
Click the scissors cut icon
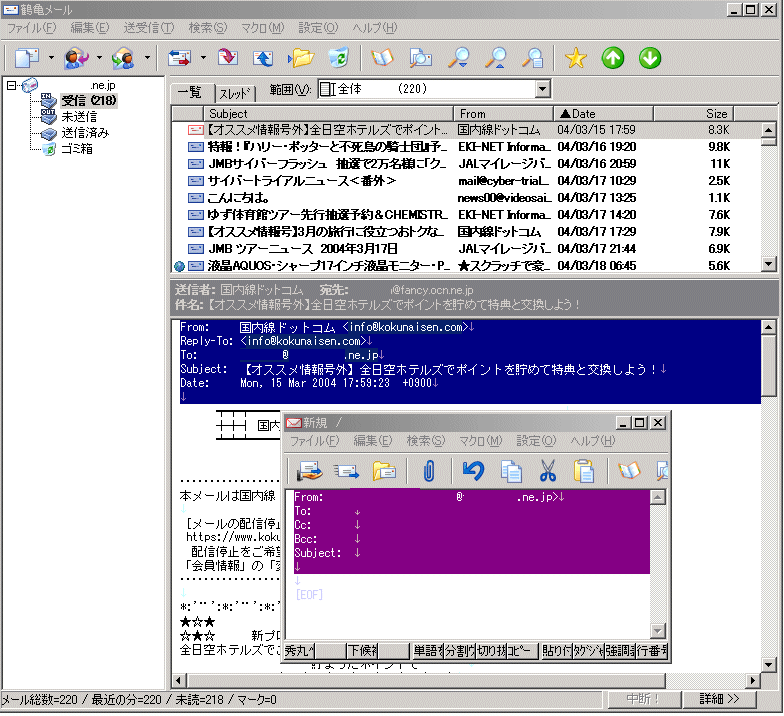click(x=547, y=471)
